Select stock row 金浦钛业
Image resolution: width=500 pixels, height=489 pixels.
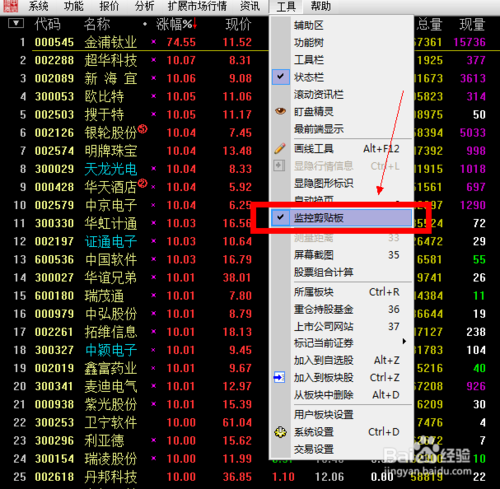pos(110,42)
